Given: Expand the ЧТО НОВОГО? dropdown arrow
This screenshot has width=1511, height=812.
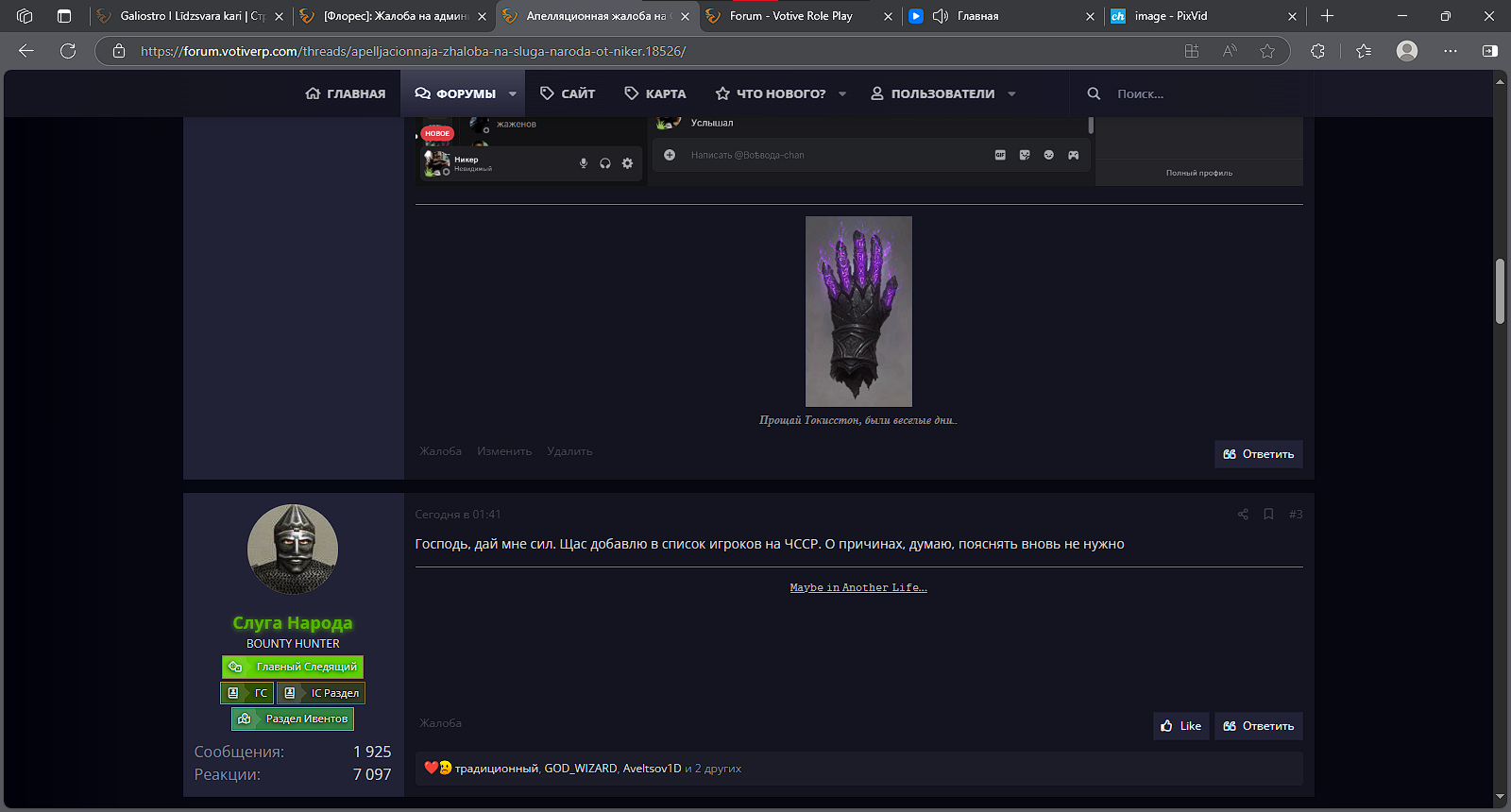Looking at the screenshot, I should (x=842, y=93).
